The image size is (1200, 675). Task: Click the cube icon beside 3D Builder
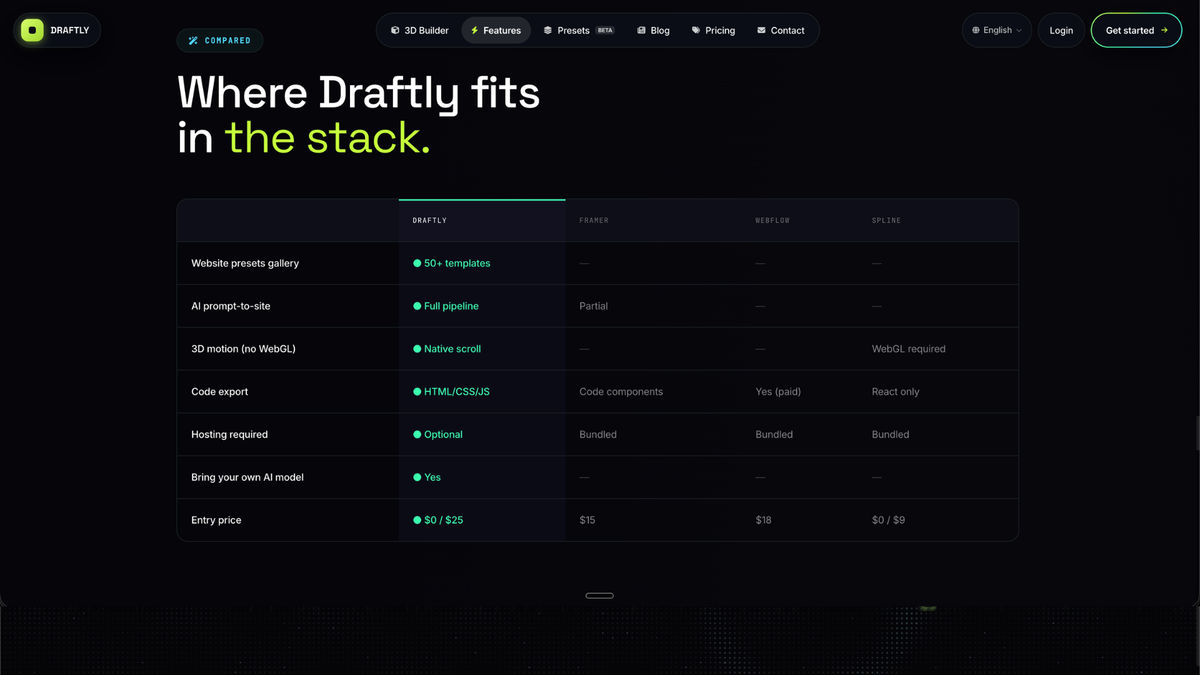click(x=395, y=30)
